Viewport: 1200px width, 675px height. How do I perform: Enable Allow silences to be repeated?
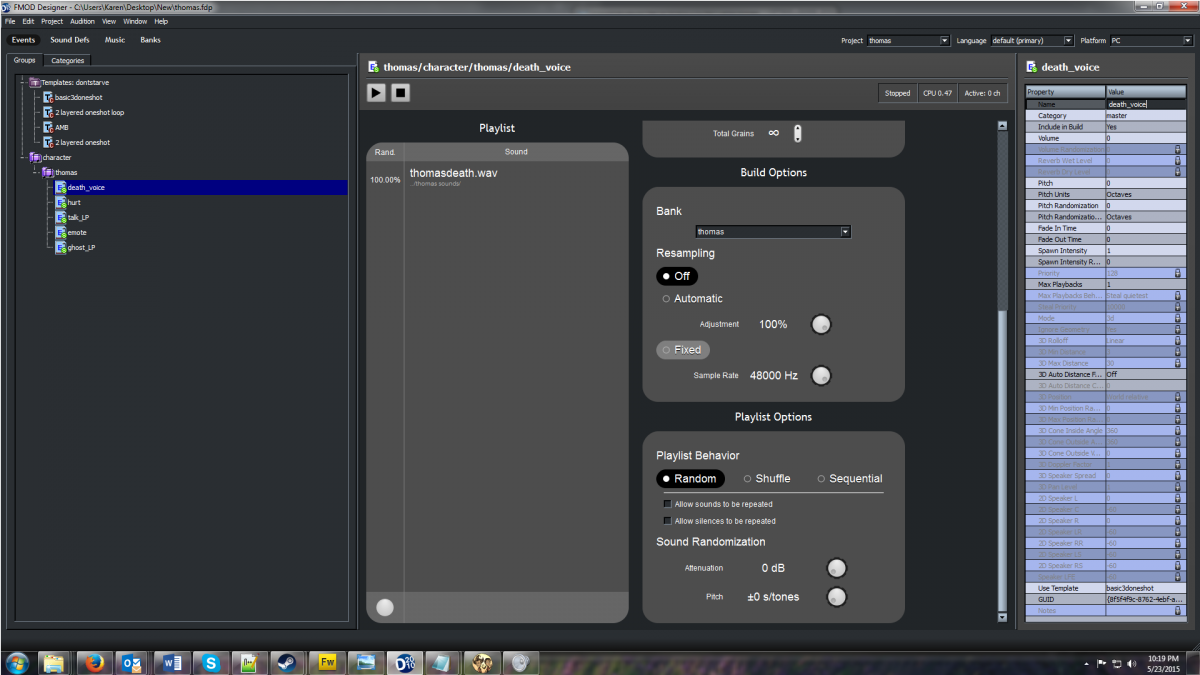click(x=667, y=521)
